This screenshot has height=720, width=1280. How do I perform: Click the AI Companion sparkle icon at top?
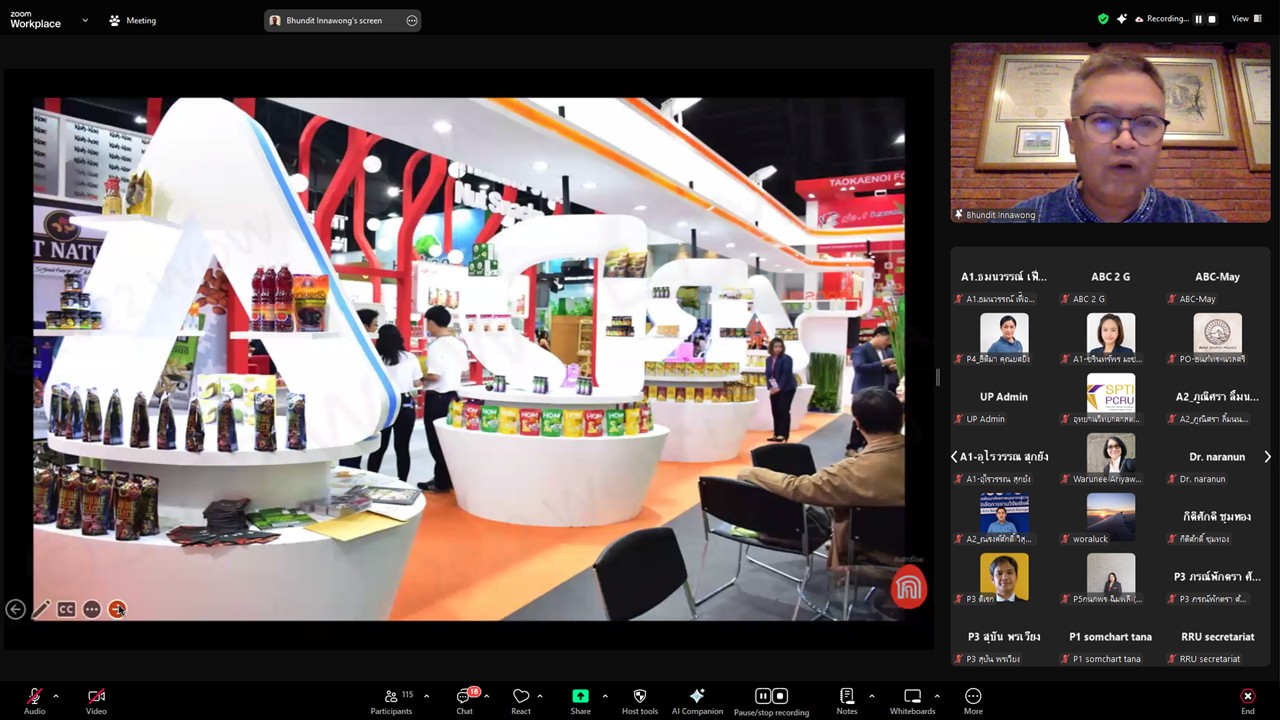pyautogui.click(x=1122, y=19)
